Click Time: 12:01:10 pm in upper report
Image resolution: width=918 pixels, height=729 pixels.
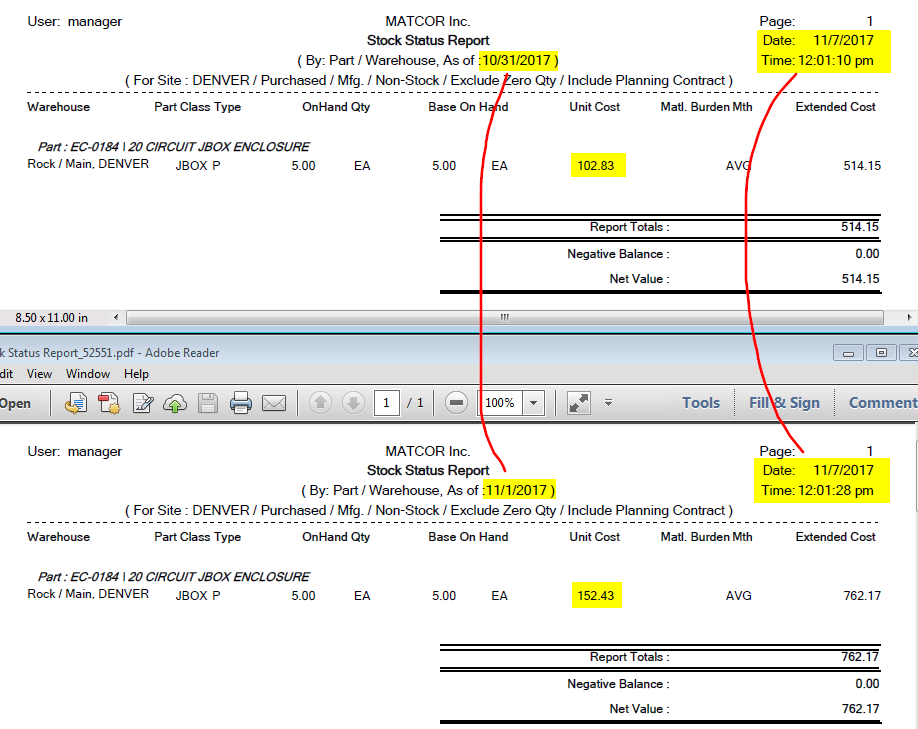tap(817, 60)
